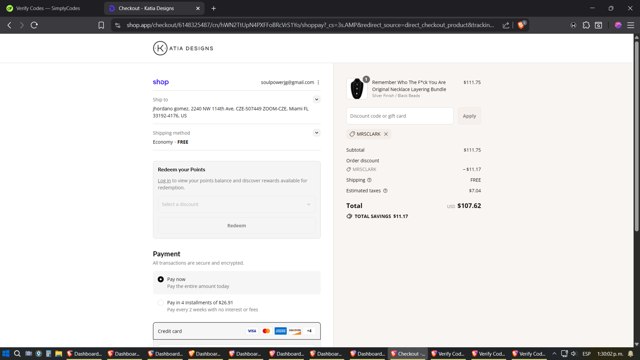
Task: Click the browser page vertical scrollbar
Action: [x=636, y=137]
